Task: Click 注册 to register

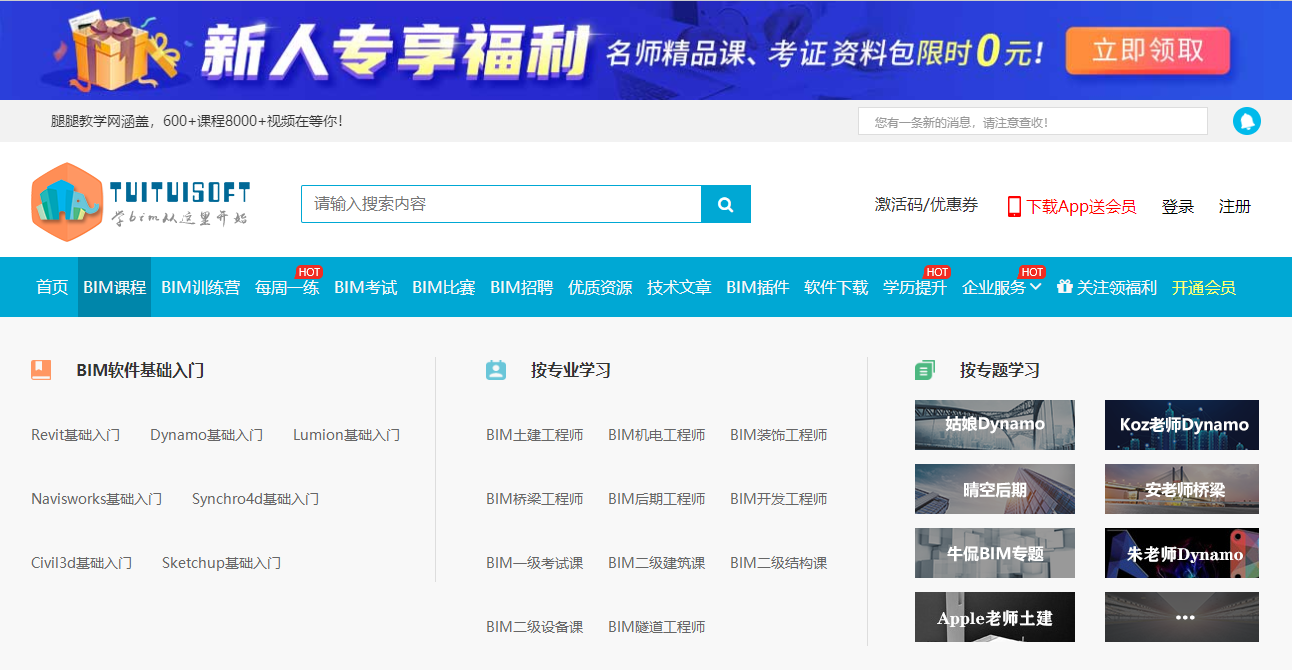Action: click(1235, 206)
